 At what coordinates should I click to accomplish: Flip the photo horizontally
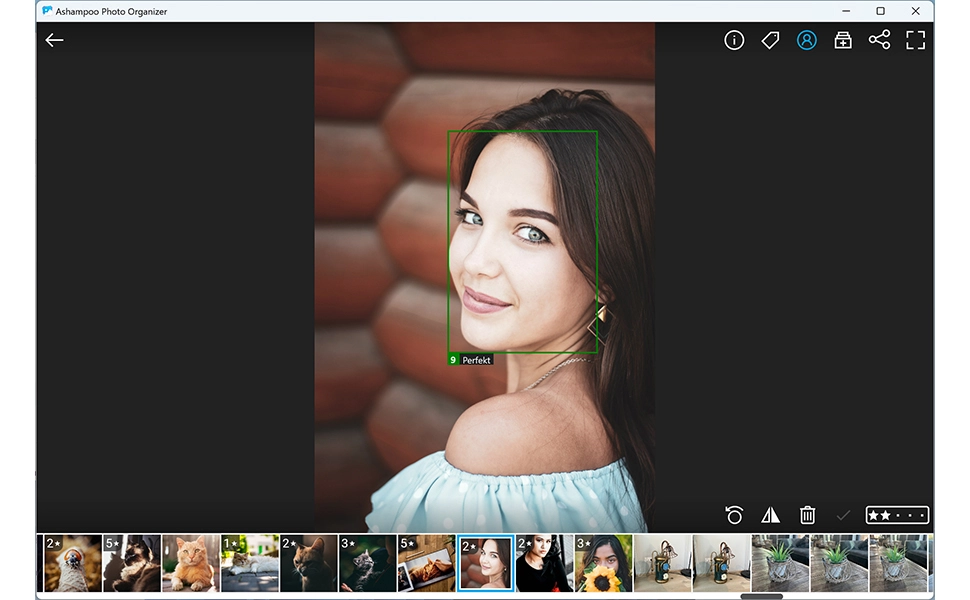pos(770,513)
